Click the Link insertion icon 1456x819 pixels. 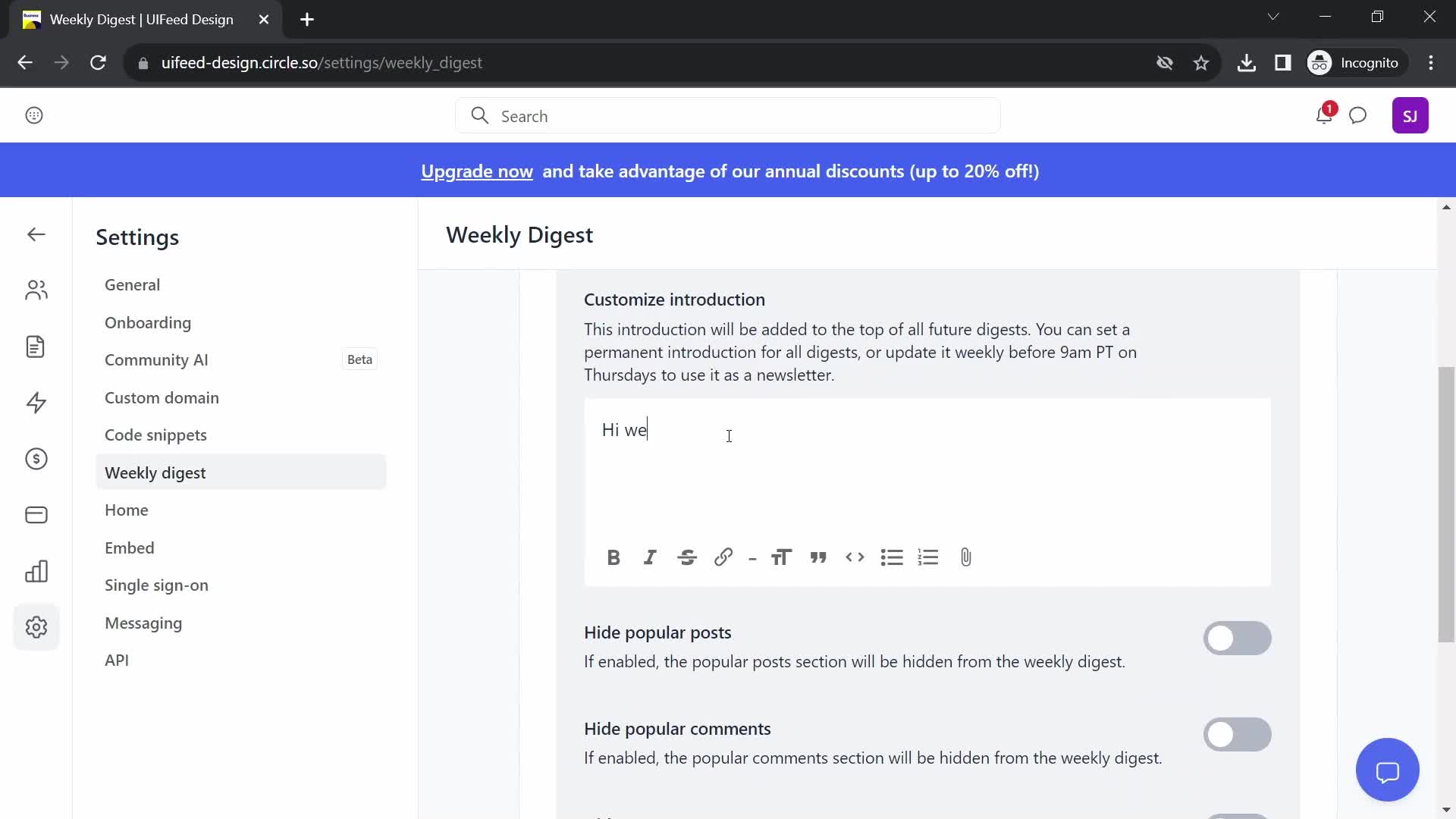(x=724, y=557)
